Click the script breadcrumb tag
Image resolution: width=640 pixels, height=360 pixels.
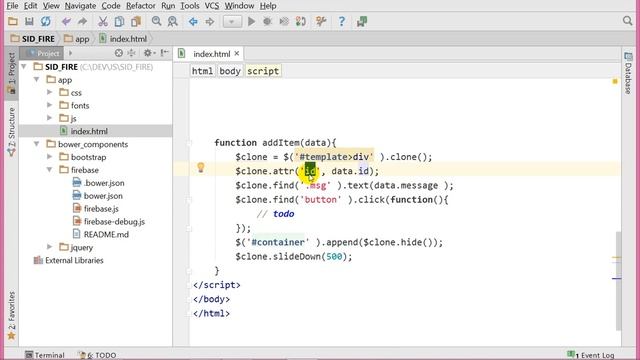[x=263, y=71]
